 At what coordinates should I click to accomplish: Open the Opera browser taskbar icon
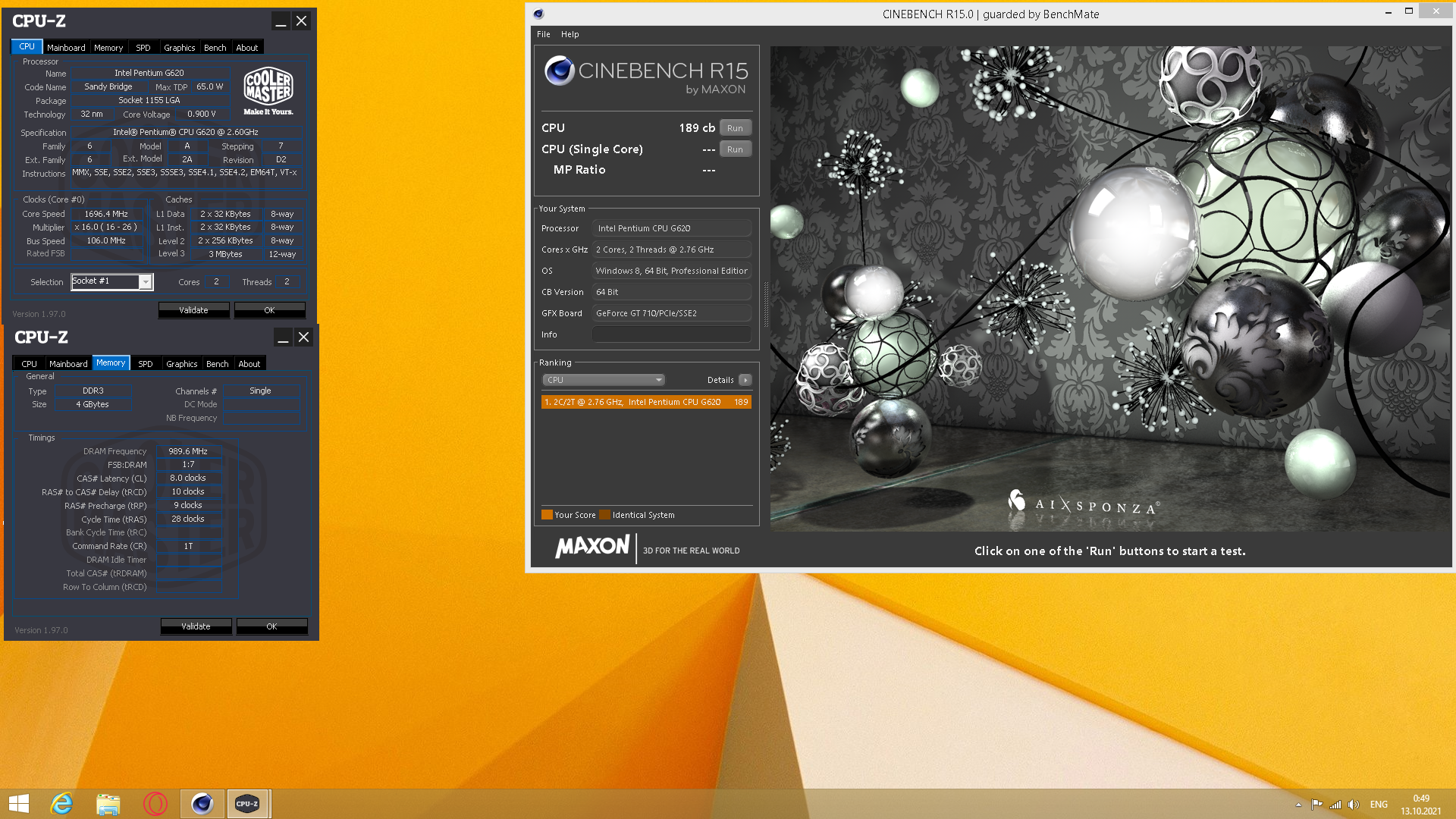click(155, 804)
